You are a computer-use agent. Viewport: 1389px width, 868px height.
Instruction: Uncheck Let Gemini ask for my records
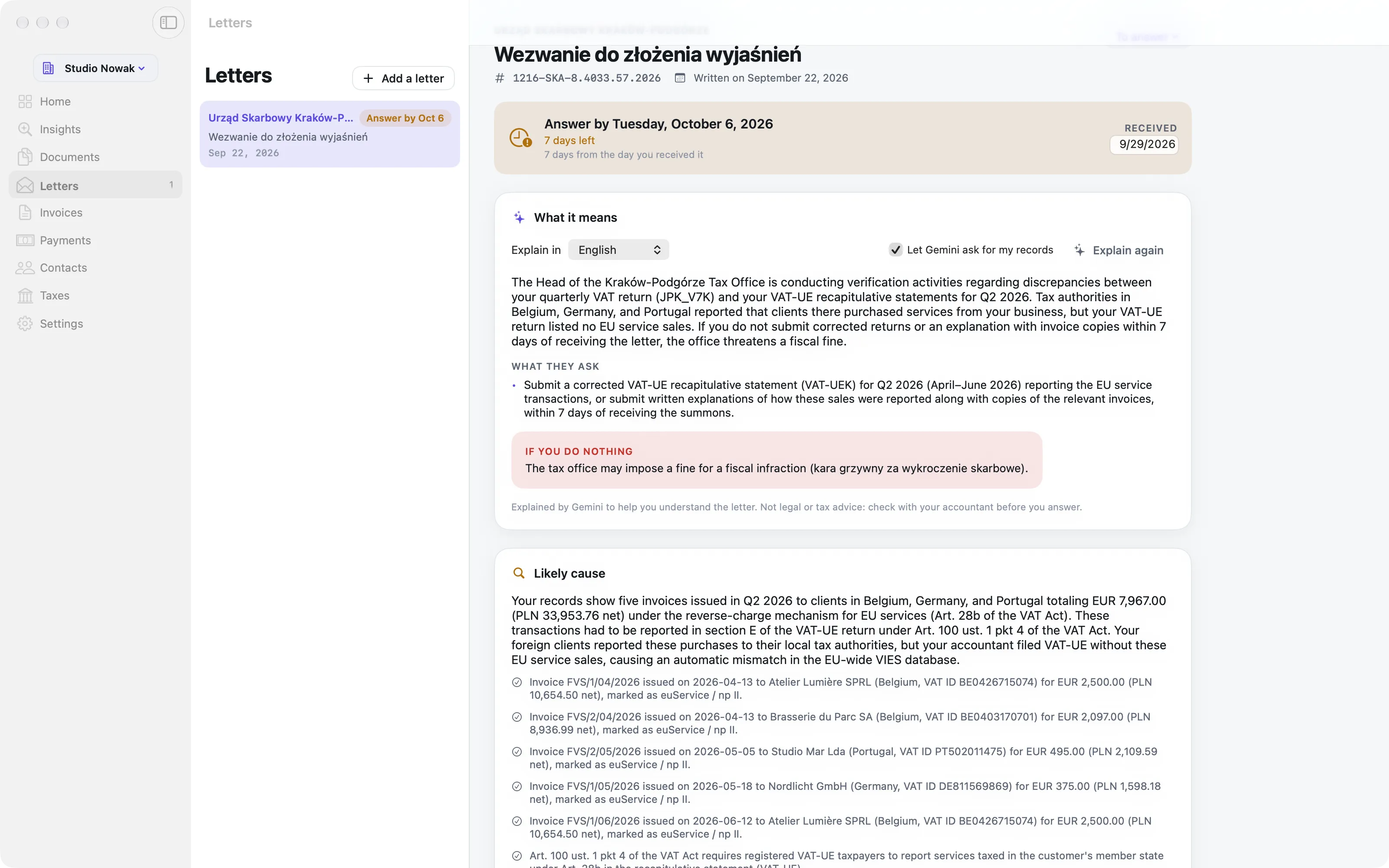pyautogui.click(x=895, y=250)
